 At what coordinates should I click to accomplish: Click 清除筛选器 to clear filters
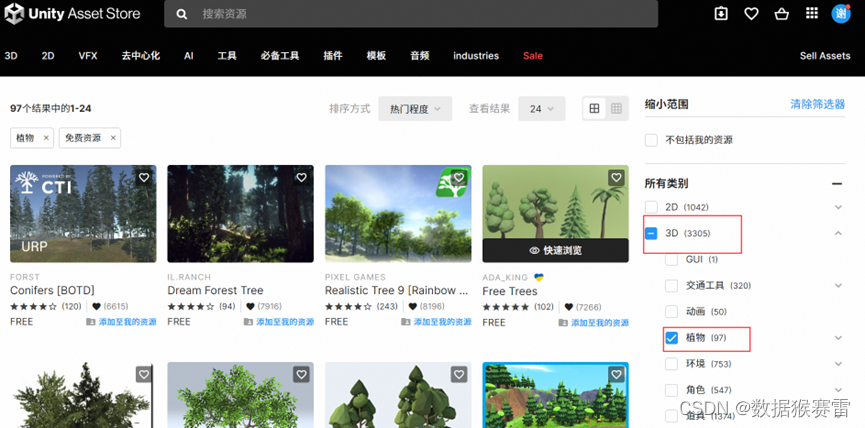click(818, 104)
